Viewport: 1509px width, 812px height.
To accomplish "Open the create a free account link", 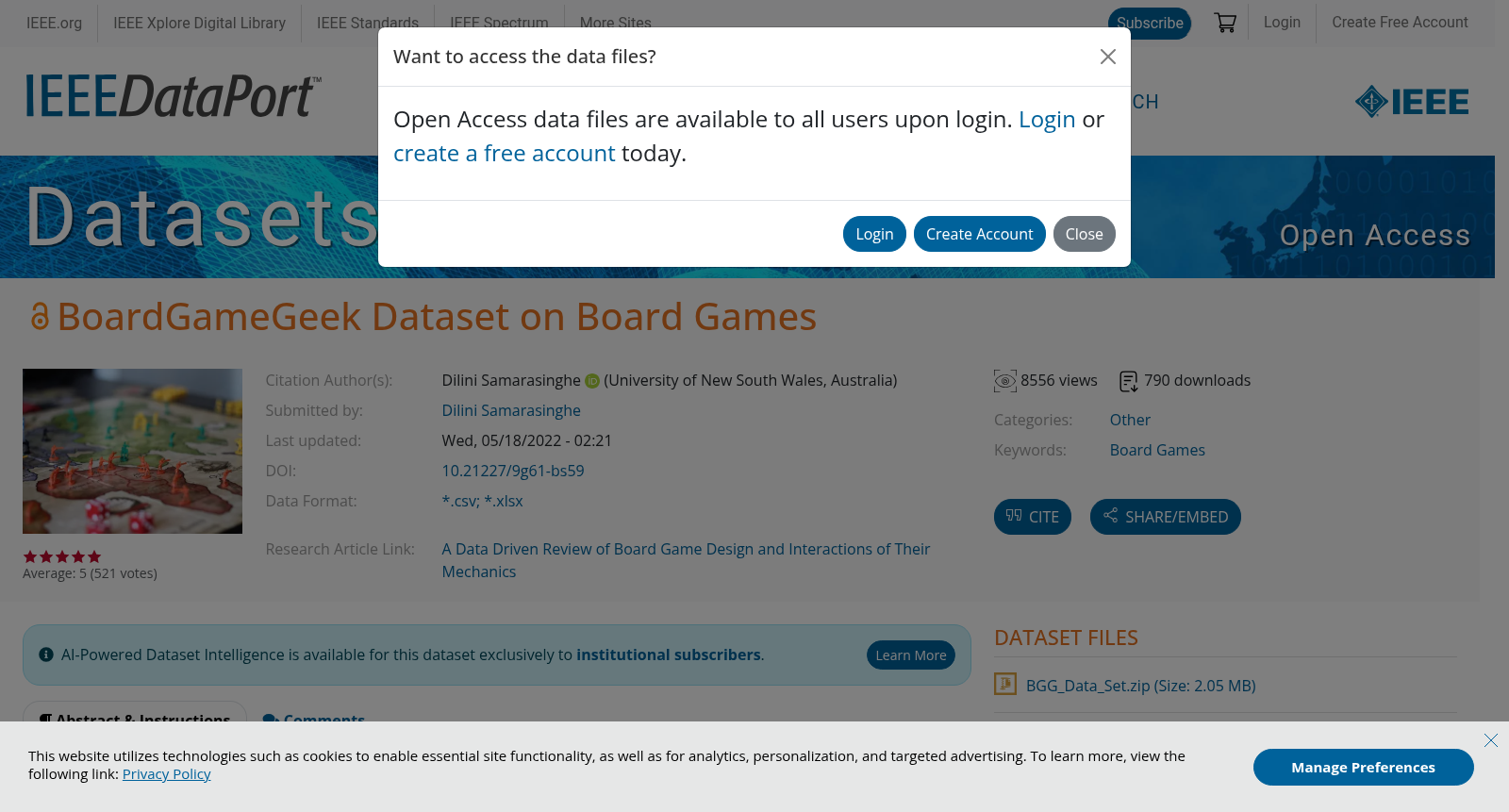I will (x=504, y=154).
